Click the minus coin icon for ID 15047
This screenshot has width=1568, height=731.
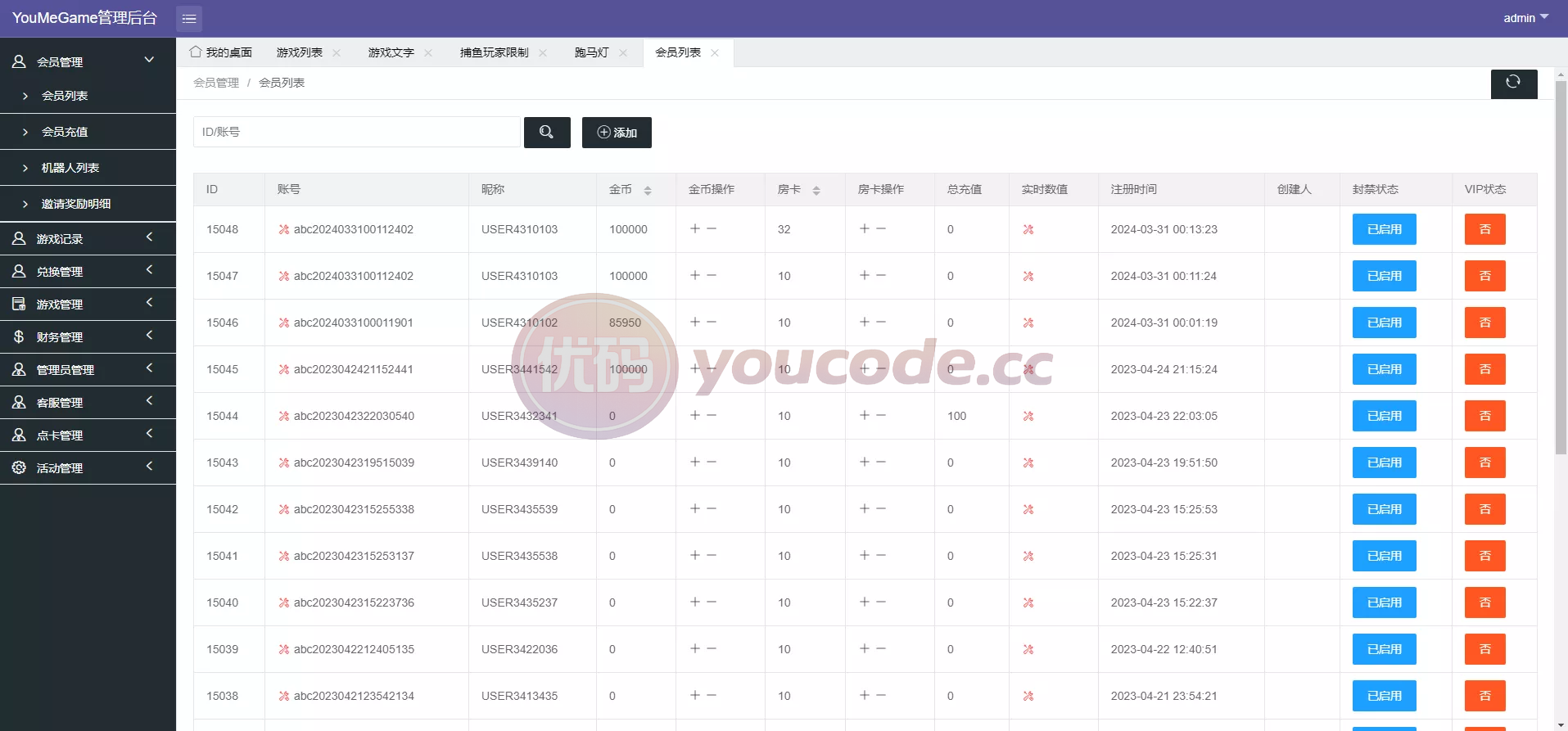tap(712, 275)
